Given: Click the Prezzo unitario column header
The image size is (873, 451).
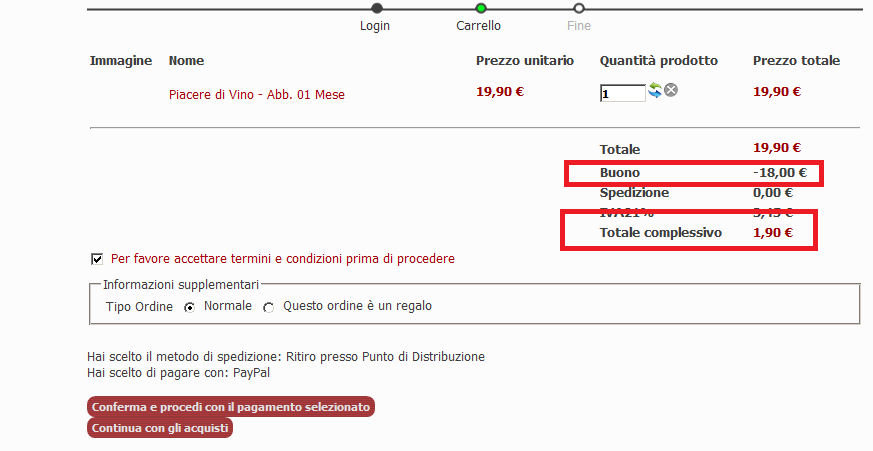Looking at the screenshot, I should click(524, 61).
